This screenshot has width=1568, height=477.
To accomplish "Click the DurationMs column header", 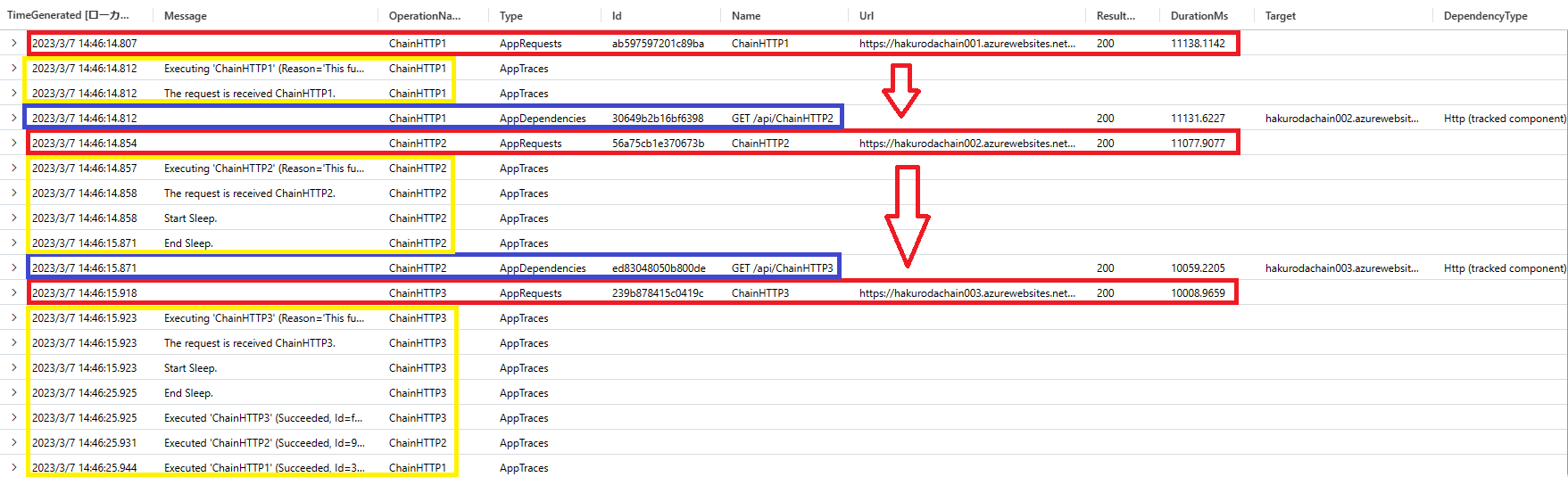I will (1199, 16).
